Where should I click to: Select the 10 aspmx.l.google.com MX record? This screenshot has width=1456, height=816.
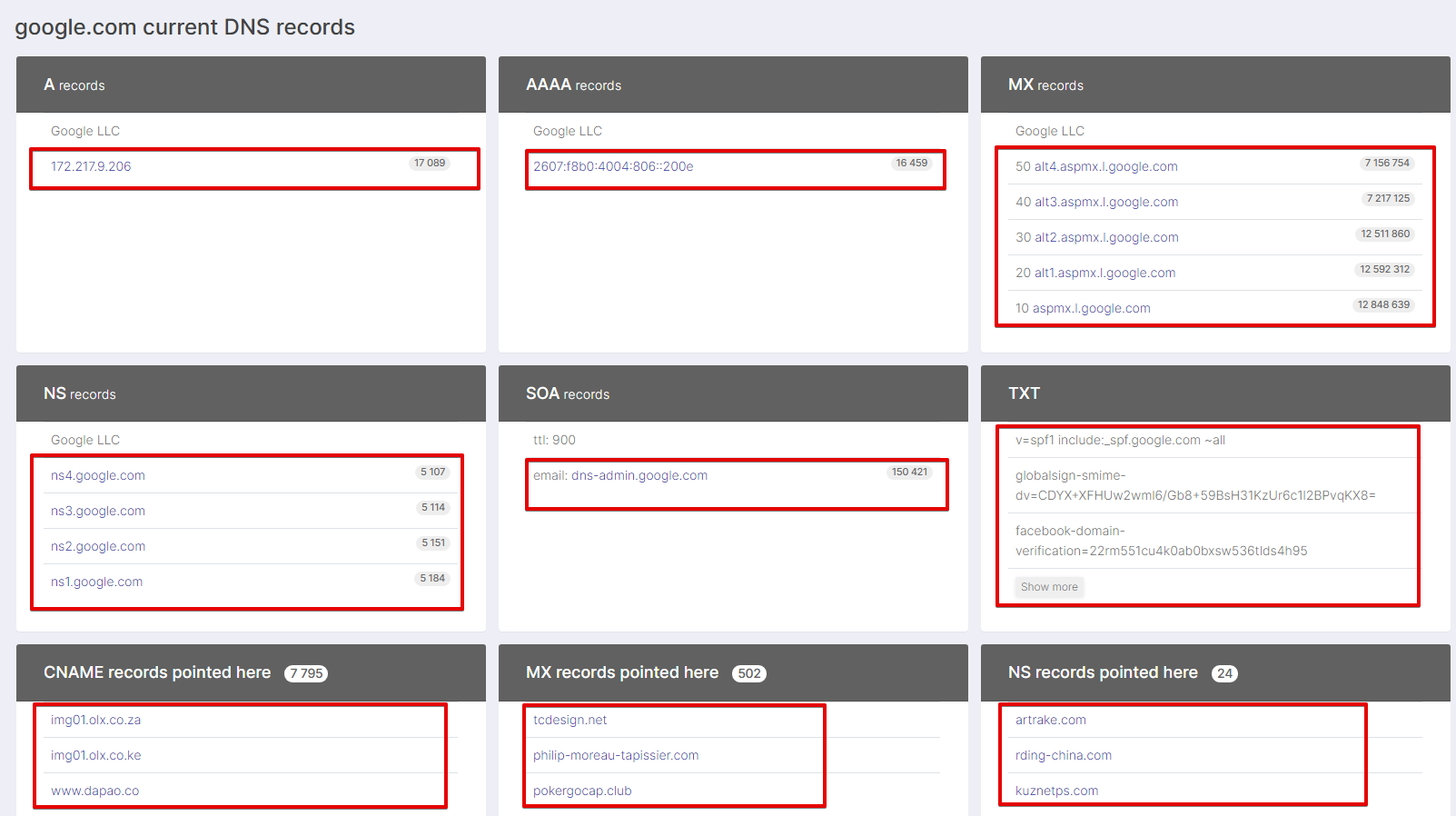click(x=1083, y=308)
